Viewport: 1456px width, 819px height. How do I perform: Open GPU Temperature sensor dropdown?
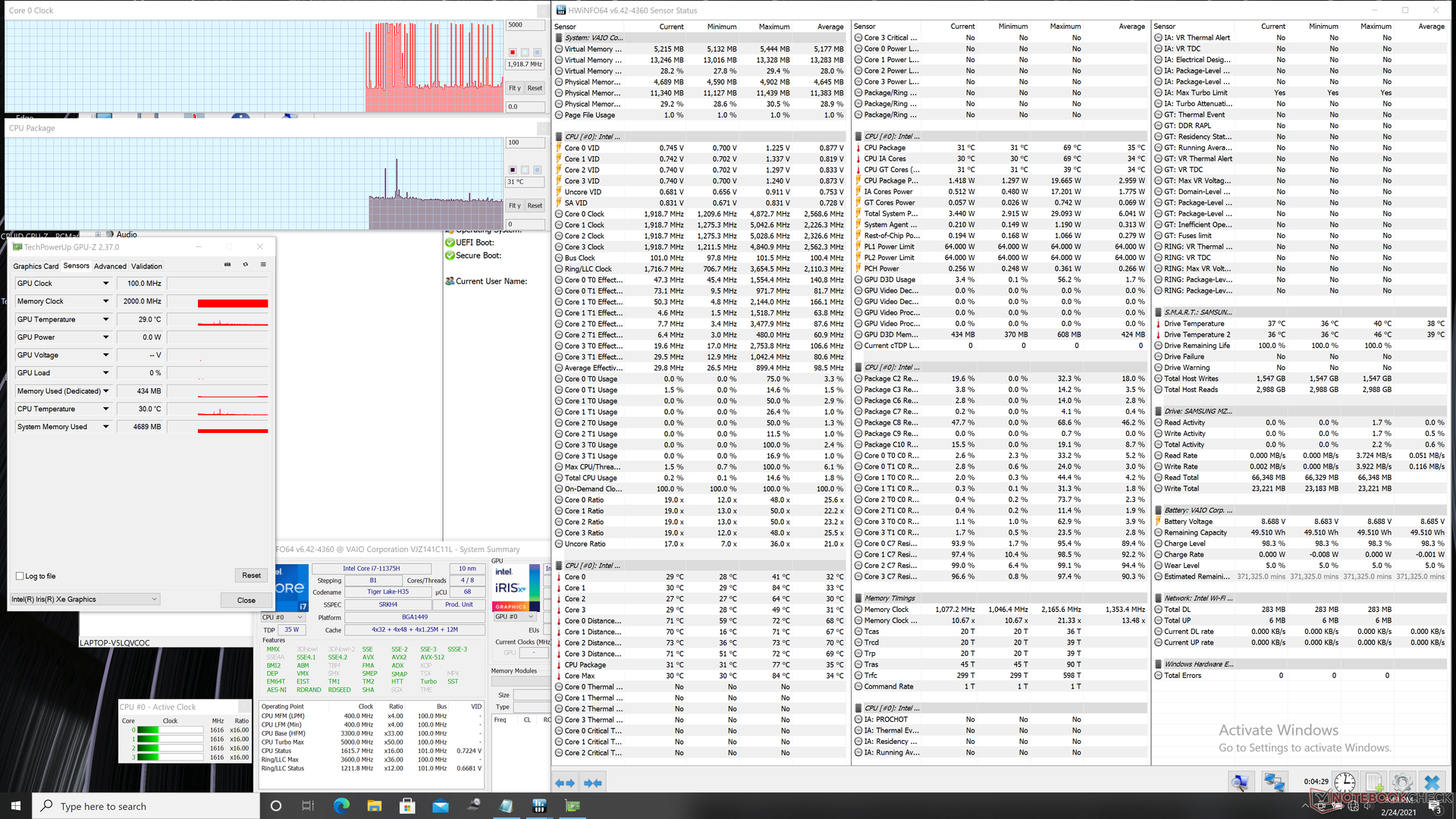(105, 319)
